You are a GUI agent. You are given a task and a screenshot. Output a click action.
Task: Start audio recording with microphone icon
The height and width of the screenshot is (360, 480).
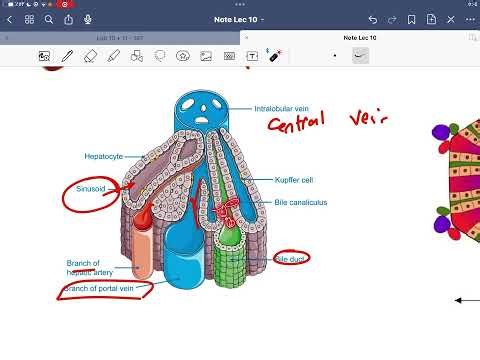88,19
